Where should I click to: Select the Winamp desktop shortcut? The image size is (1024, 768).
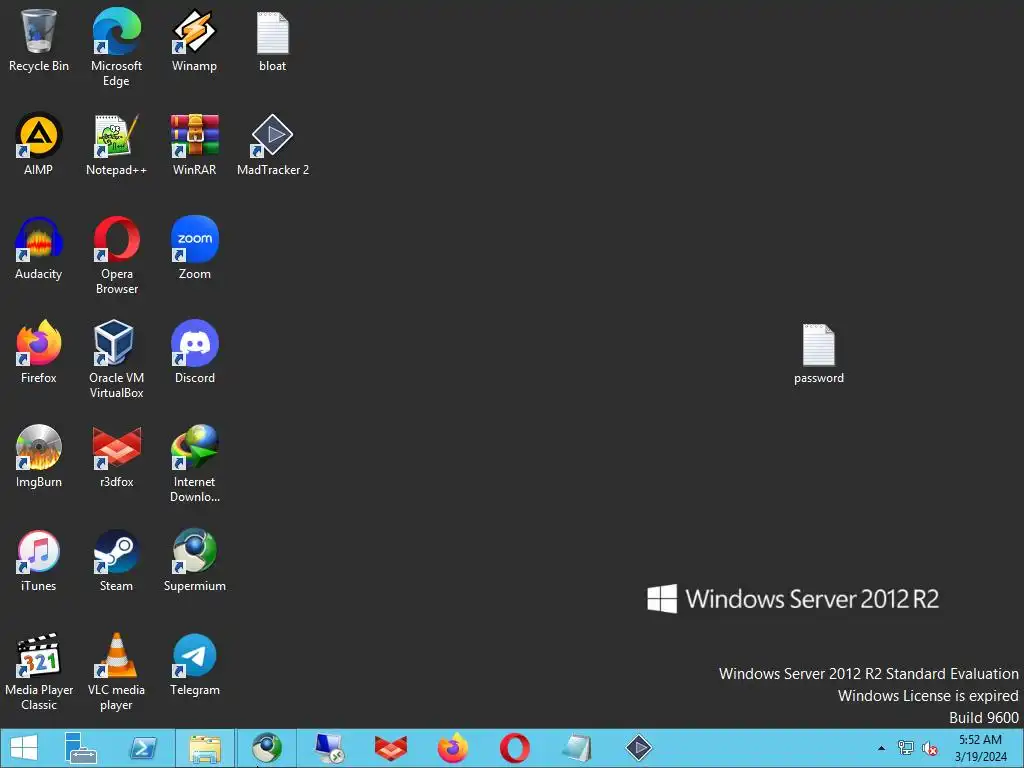(x=194, y=40)
